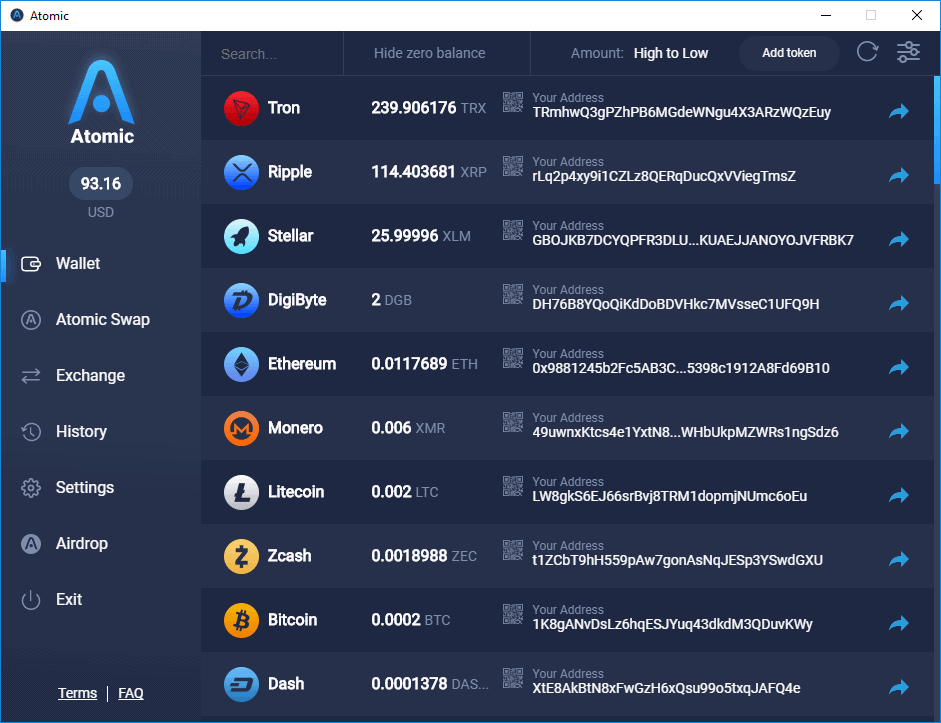Screen dimensions: 941x723
Task: Click the Atomic logo in sidebar
Action: tap(101, 102)
